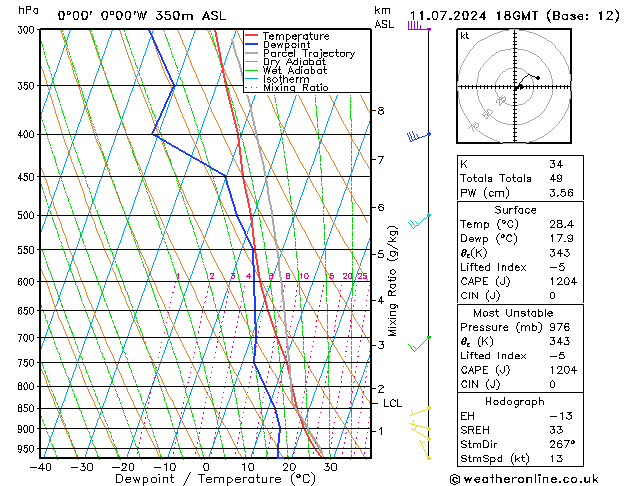Click the StmSpd (kt) value 13
The width and height of the screenshot is (629, 486).
556,458
